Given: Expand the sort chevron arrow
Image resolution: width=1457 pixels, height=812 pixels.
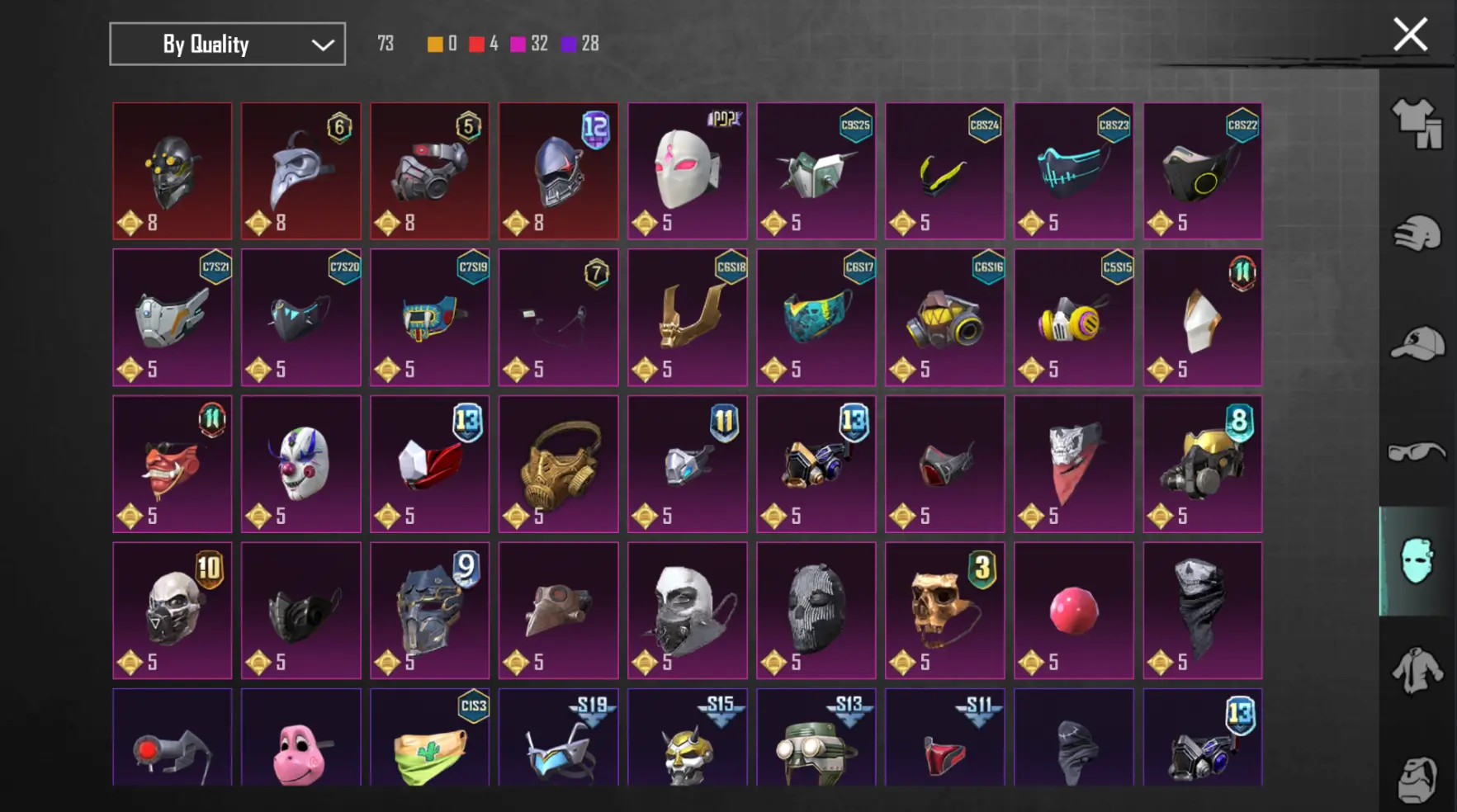Looking at the screenshot, I should coord(323,45).
